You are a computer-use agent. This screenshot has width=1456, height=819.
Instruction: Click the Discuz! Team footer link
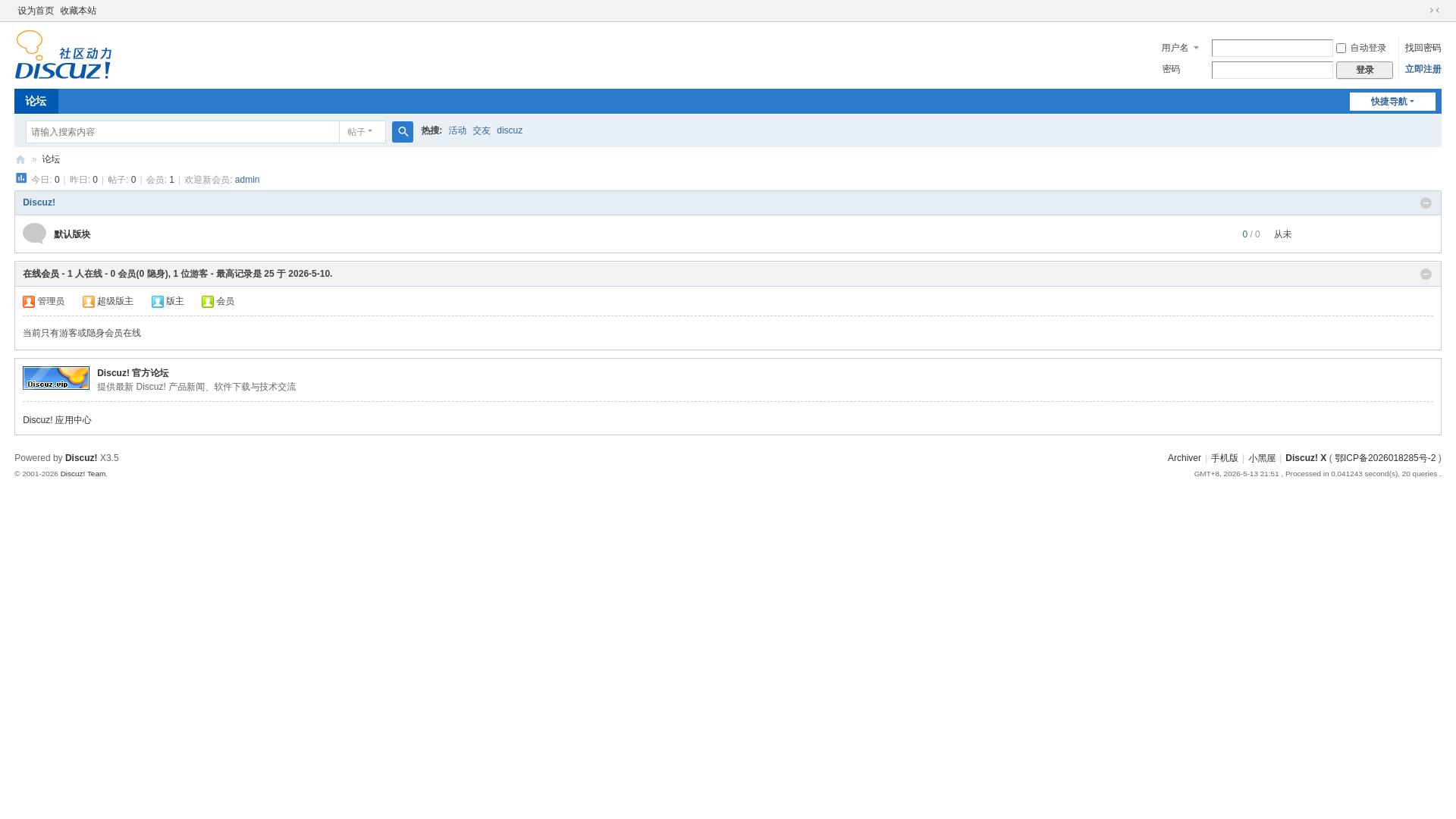pos(83,474)
